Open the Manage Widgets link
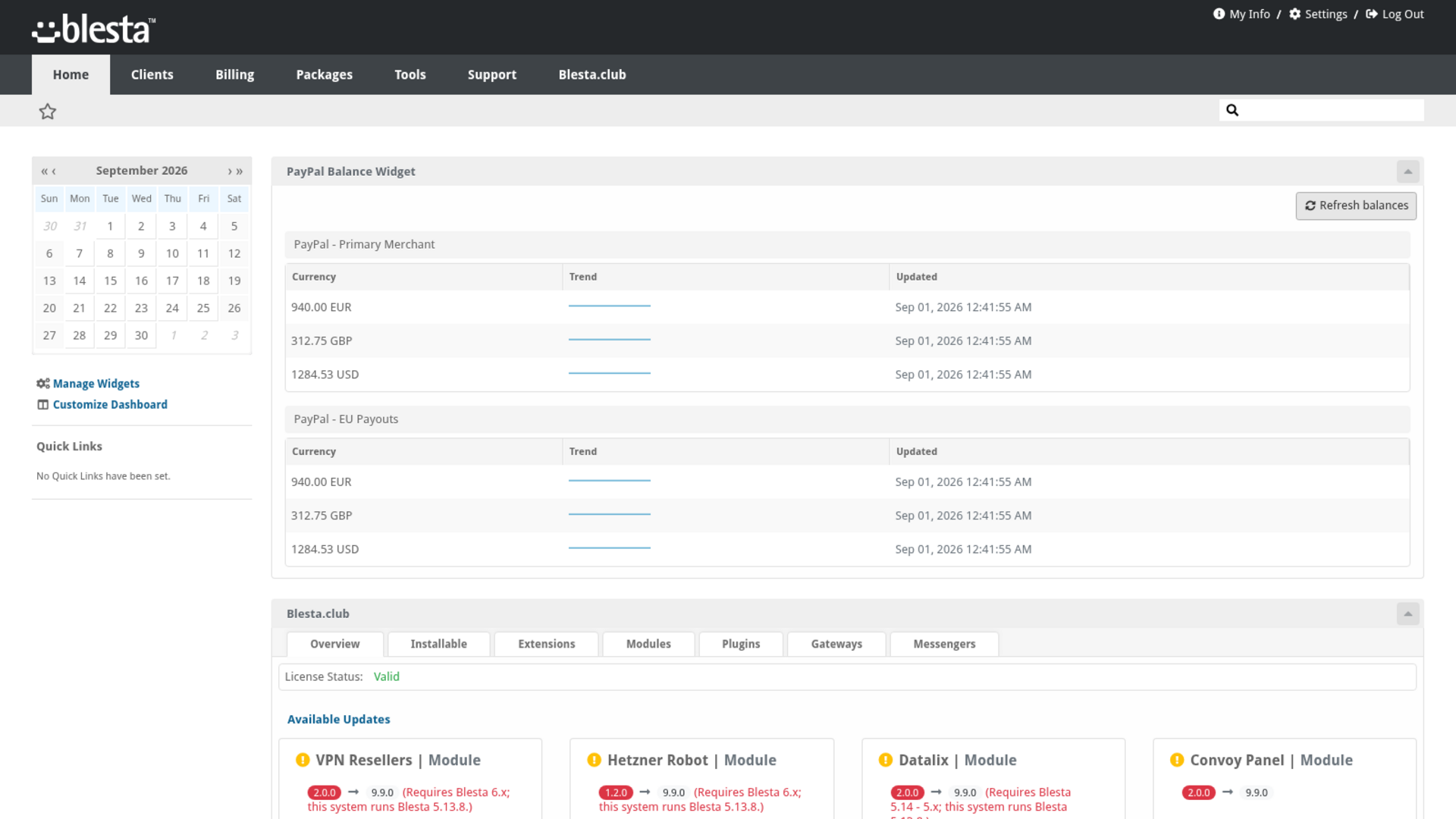 96,384
